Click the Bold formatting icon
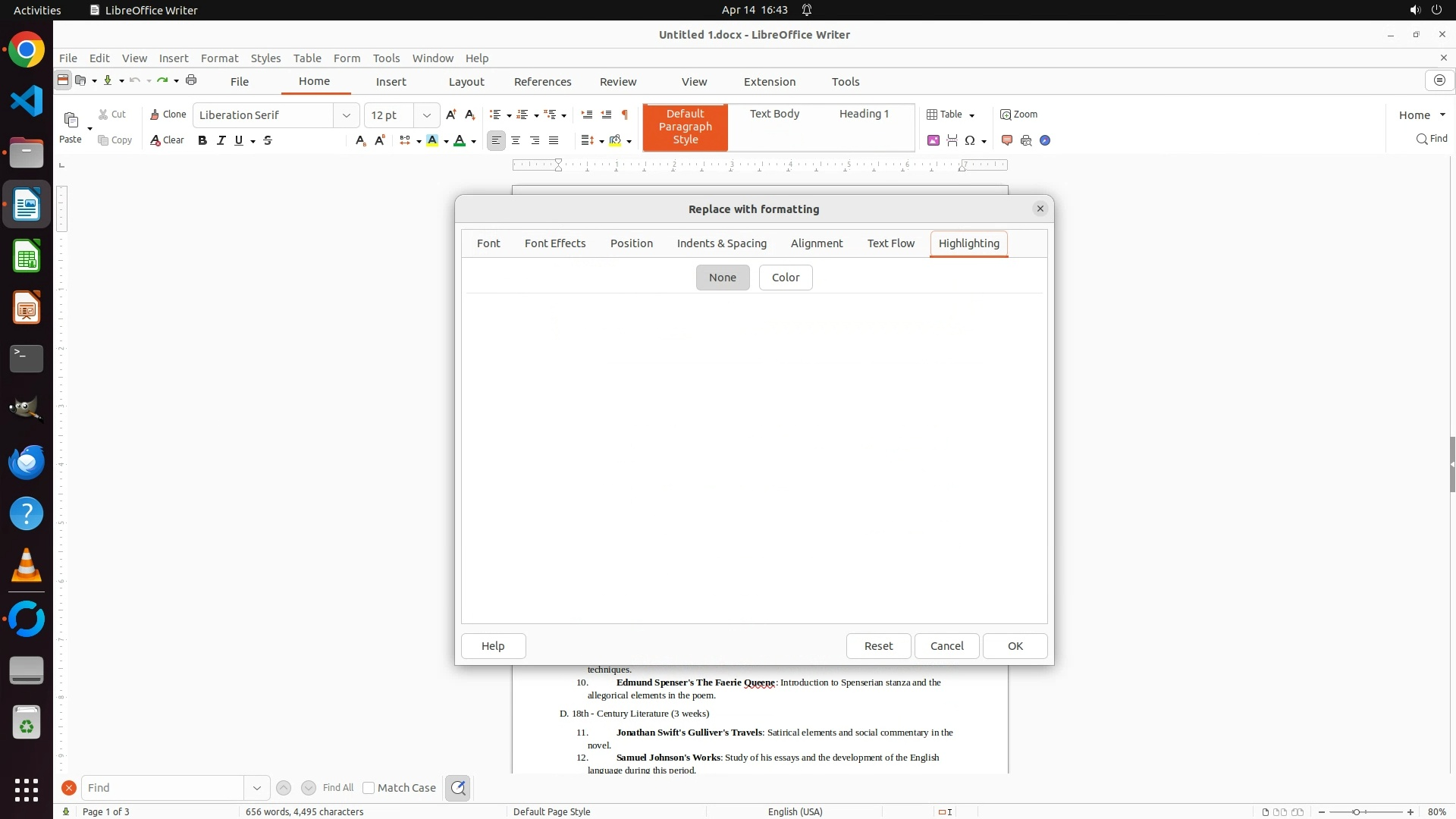Viewport: 1456px width, 819px height. pyautogui.click(x=202, y=140)
